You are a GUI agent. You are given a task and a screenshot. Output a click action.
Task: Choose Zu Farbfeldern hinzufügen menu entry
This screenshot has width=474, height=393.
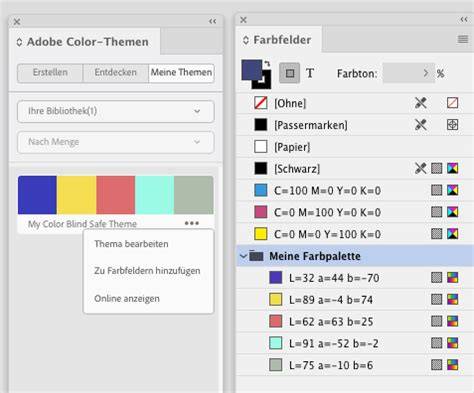pos(147,271)
